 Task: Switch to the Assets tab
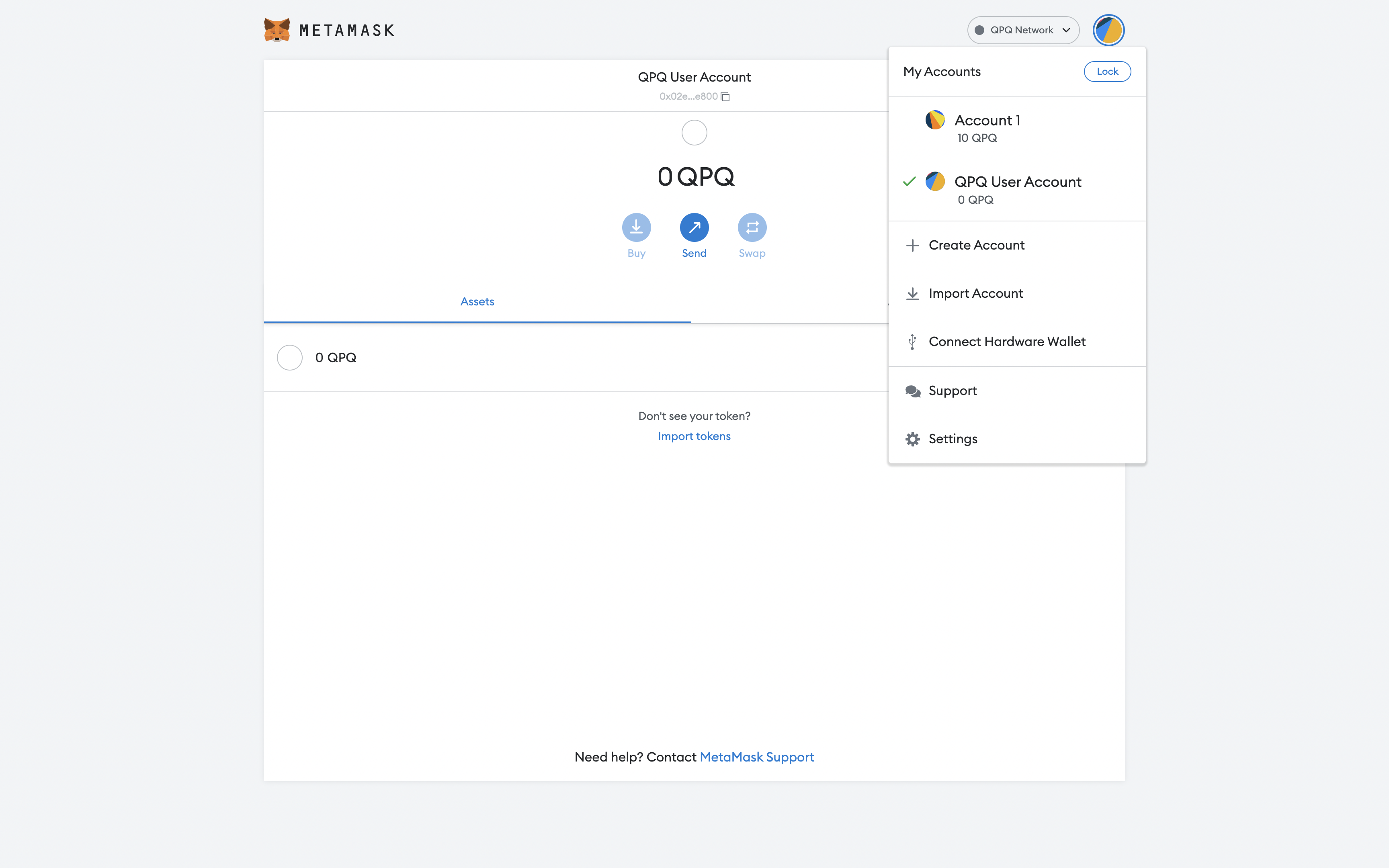[x=477, y=302]
